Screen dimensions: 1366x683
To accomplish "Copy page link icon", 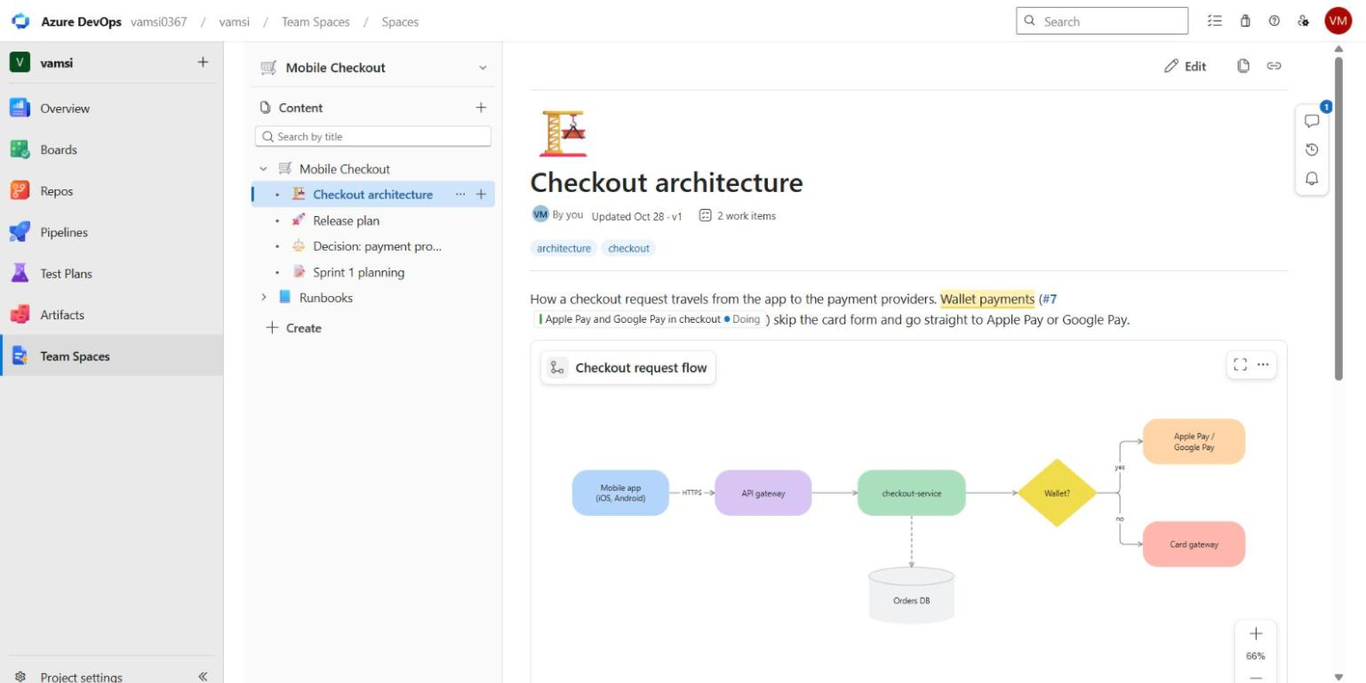I will [1274, 66].
